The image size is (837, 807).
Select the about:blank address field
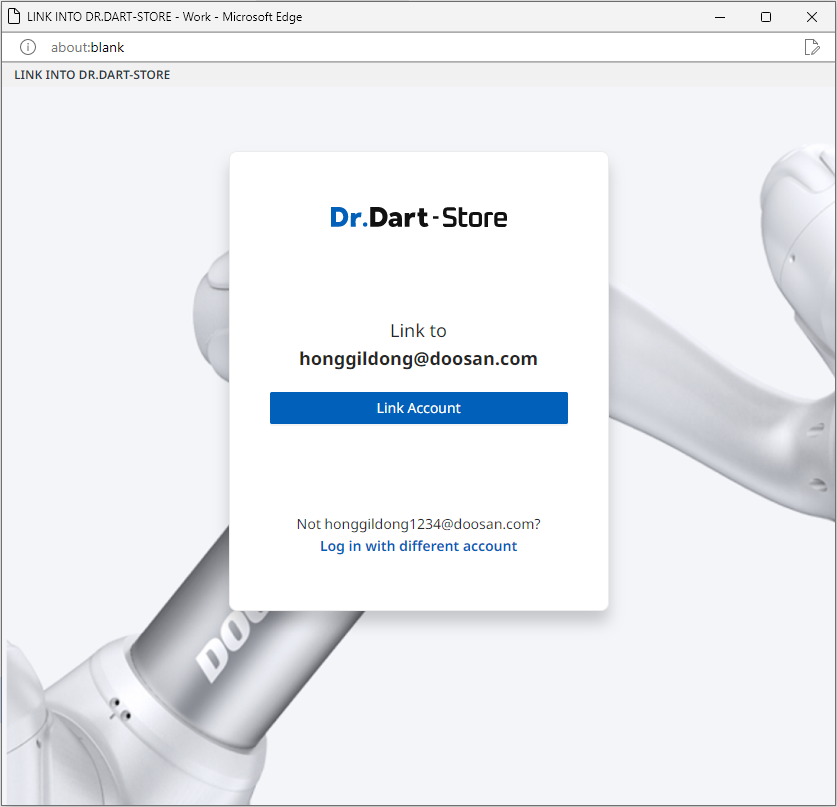tap(88, 48)
